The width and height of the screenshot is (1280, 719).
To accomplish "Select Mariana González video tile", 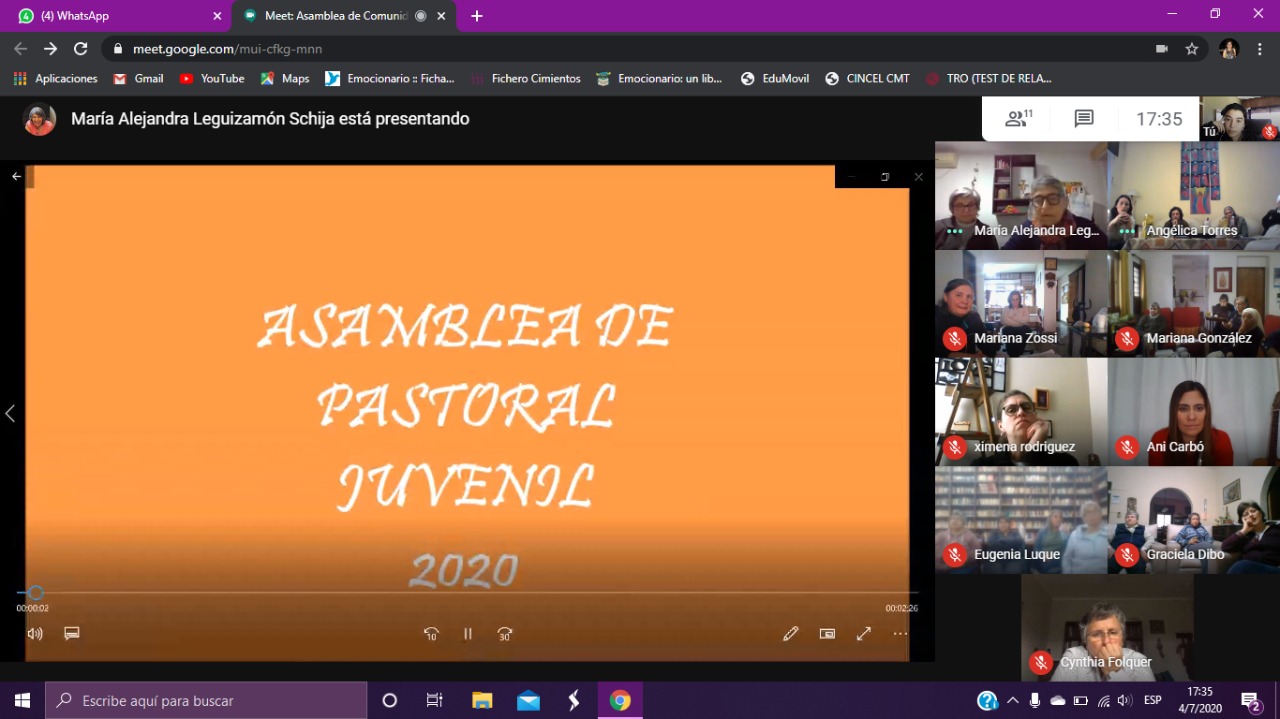I will pos(1194,303).
